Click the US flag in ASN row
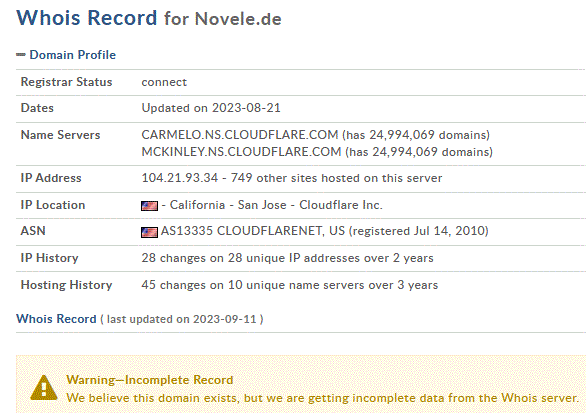This screenshot has width=587, height=414. click(149, 232)
